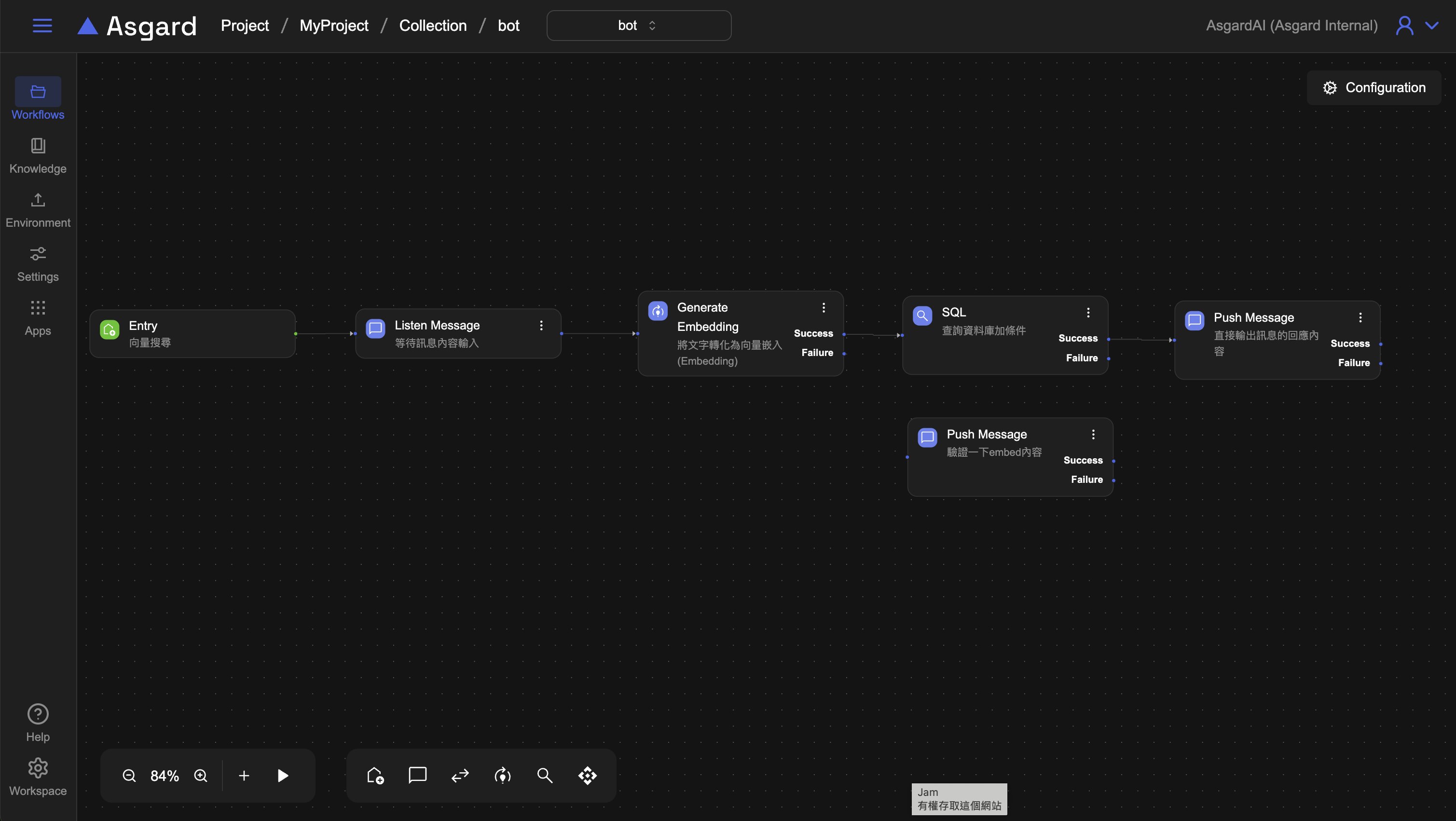Open the hamburger menu
1456x821 pixels.
(x=42, y=26)
